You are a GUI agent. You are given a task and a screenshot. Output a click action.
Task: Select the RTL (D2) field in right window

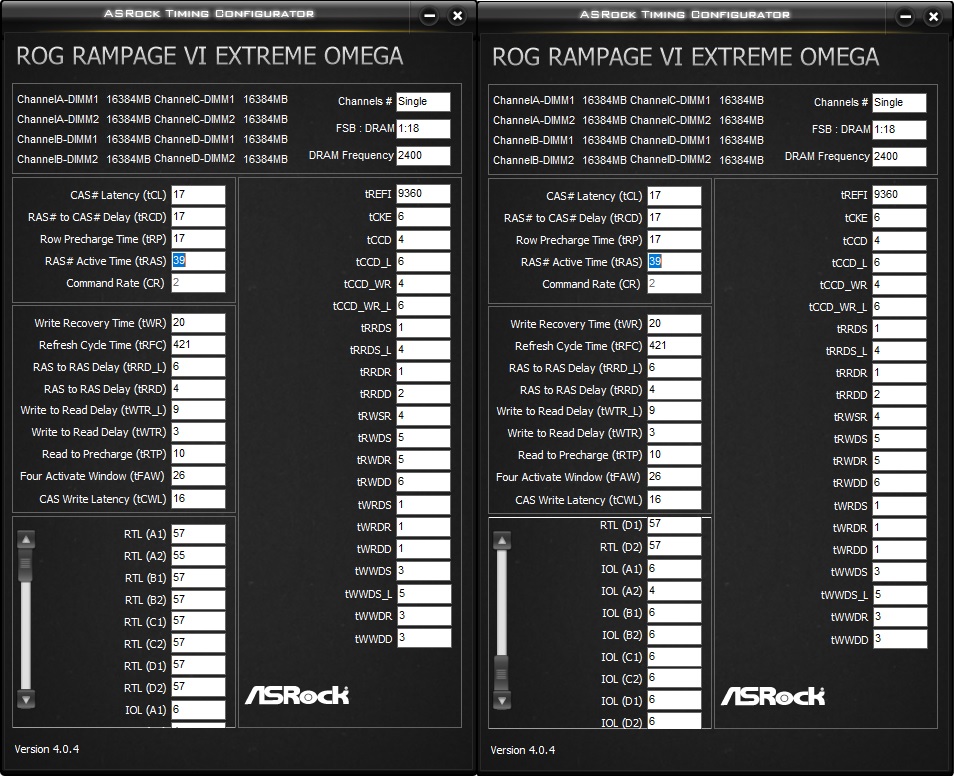[x=674, y=546]
